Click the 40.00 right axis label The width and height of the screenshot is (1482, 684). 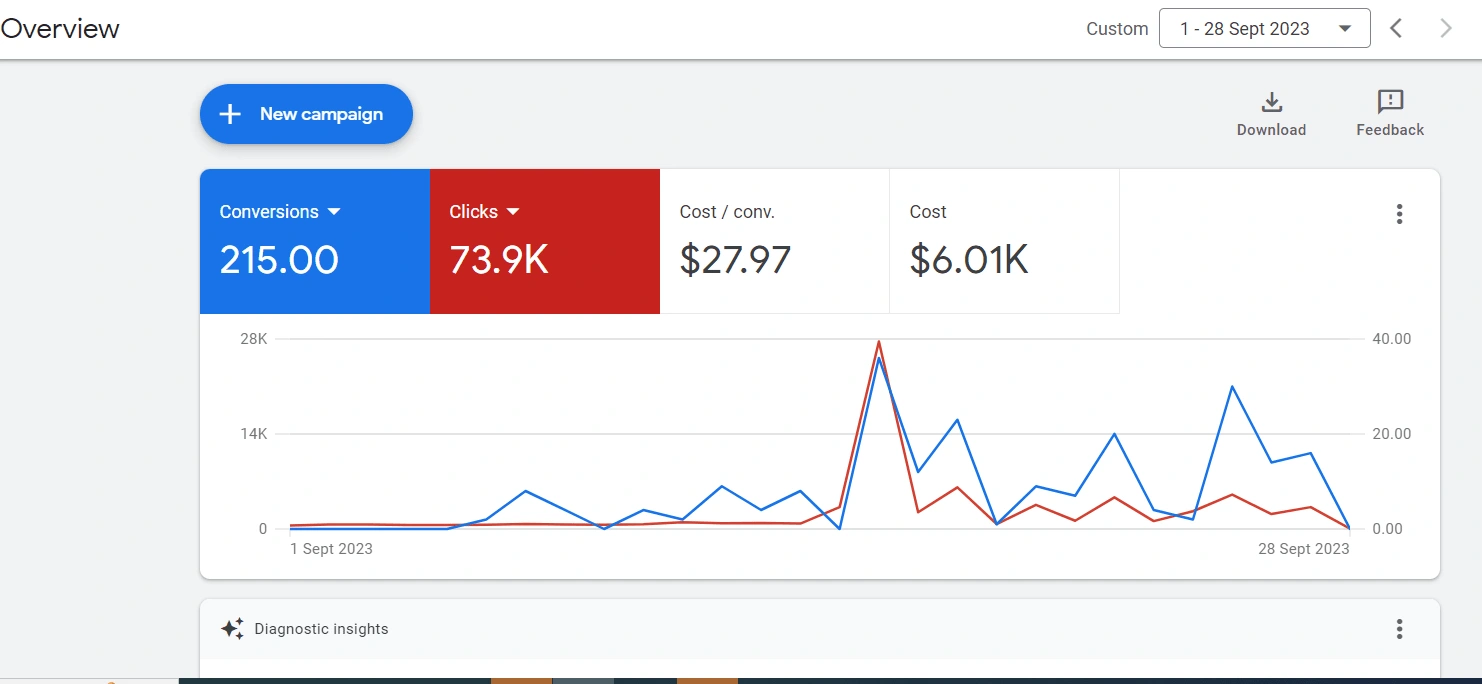point(1392,339)
